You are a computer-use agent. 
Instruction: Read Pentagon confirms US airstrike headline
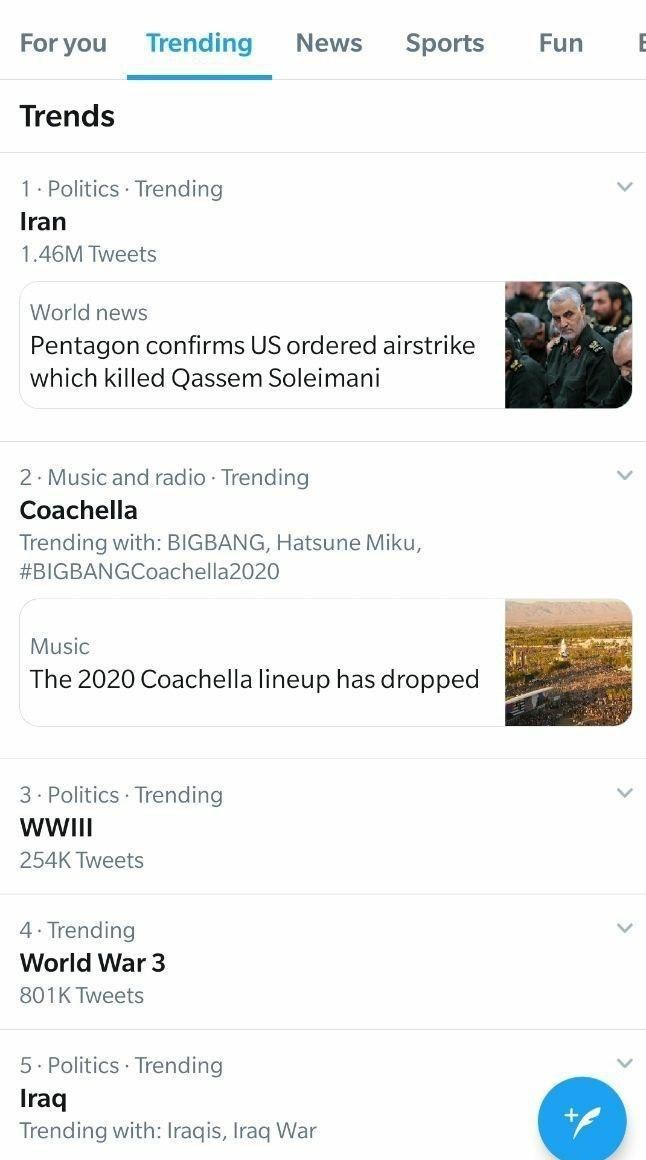click(253, 361)
